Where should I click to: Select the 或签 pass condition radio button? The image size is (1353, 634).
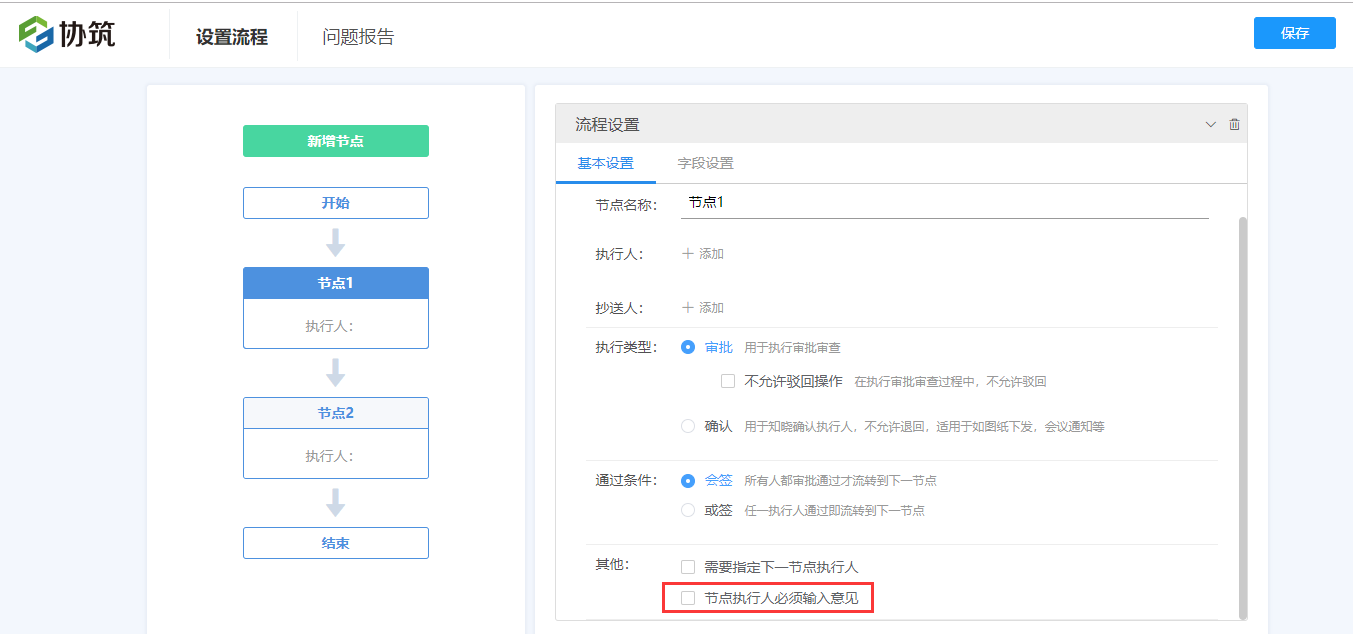(x=687, y=510)
